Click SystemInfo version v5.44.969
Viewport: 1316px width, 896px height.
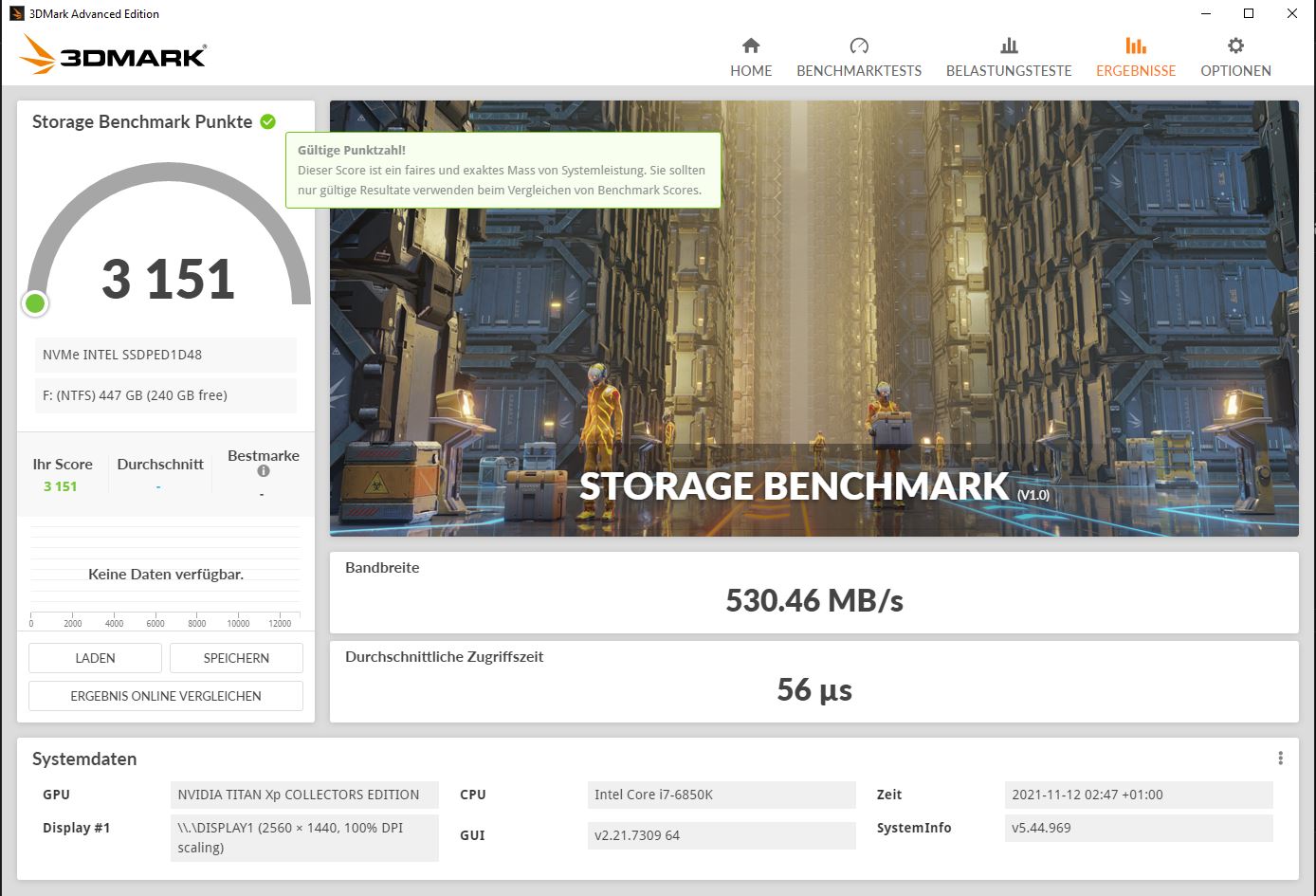point(1139,828)
